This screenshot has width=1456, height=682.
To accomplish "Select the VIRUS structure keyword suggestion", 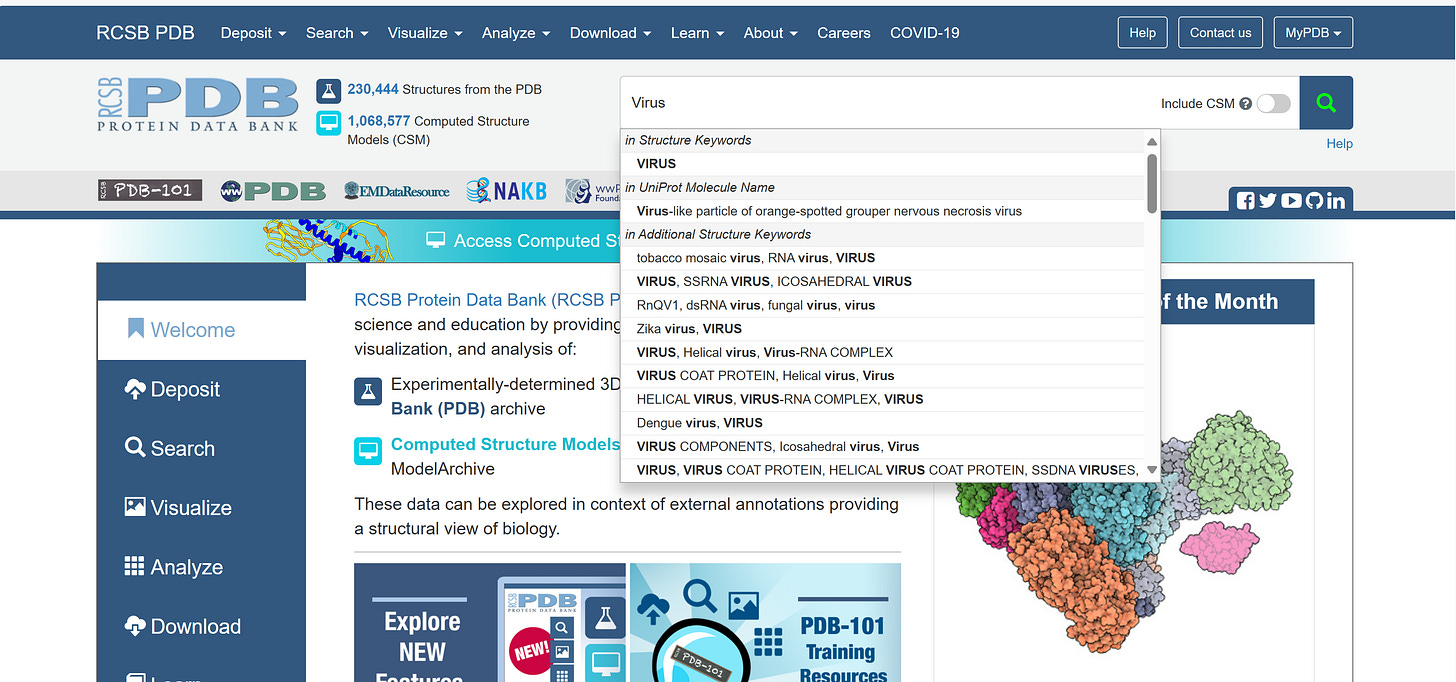I will [x=883, y=163].
